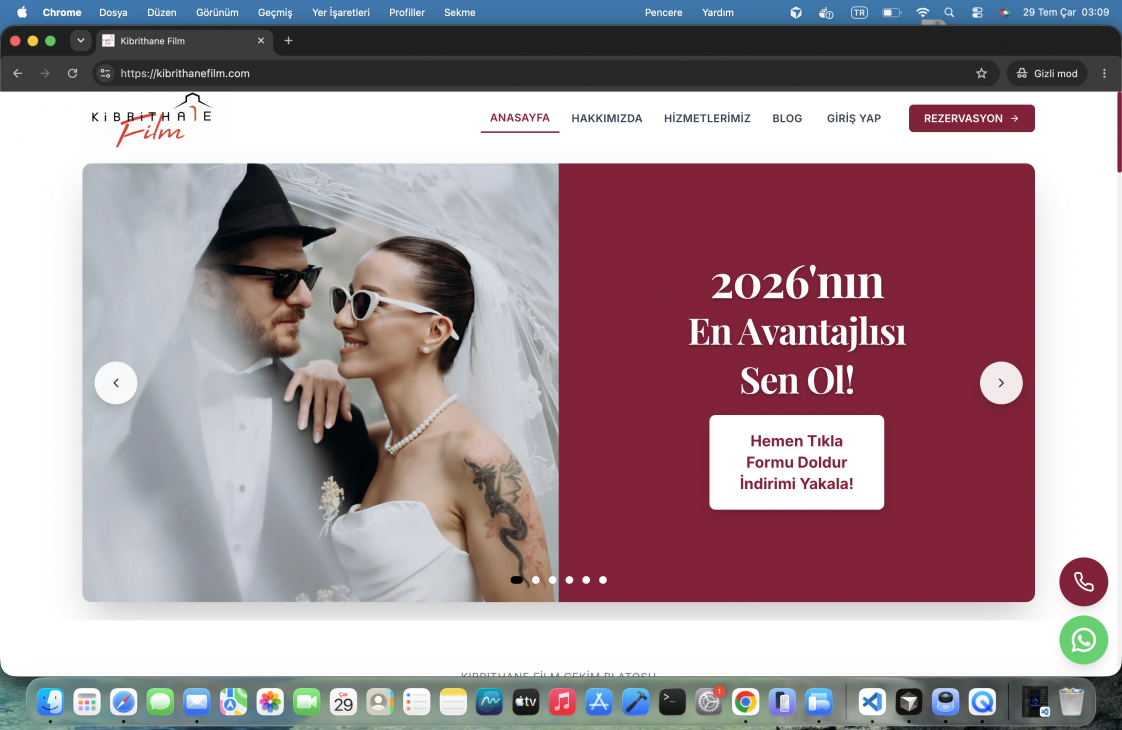
Task: Open the Yer İşaretleri menu
Action: pos(341,12)
